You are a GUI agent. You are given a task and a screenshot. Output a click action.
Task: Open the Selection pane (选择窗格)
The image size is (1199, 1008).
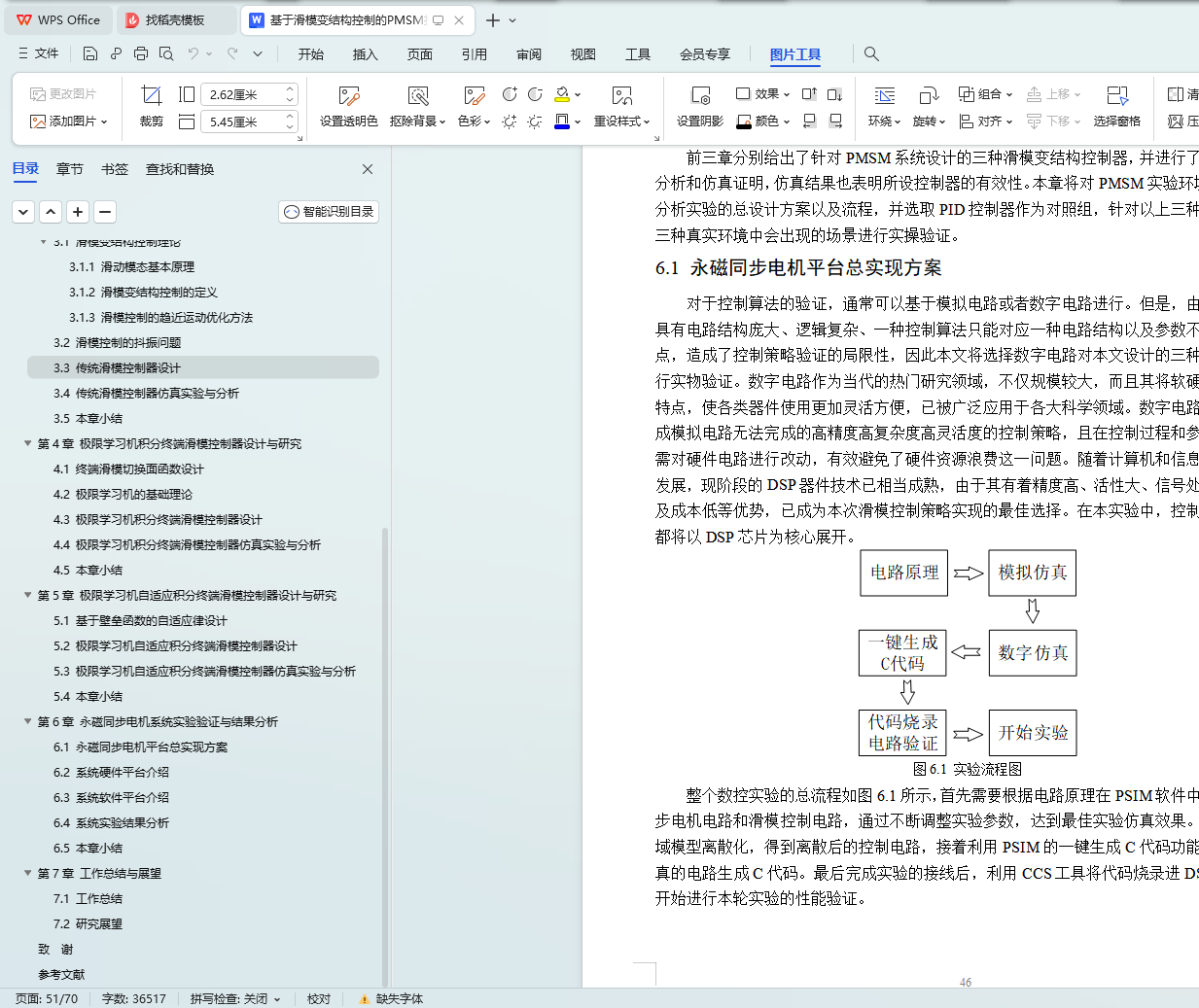[x=1116, y=106]
